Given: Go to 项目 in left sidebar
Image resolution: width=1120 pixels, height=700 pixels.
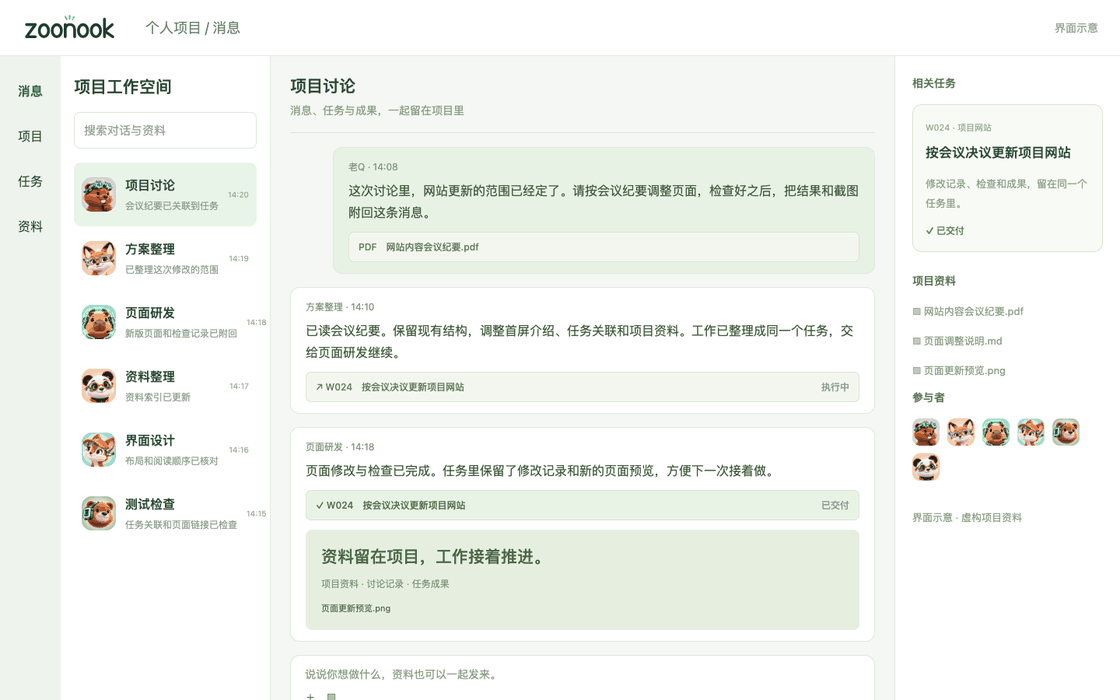Looking at the screenshot, I should [30, 136].
